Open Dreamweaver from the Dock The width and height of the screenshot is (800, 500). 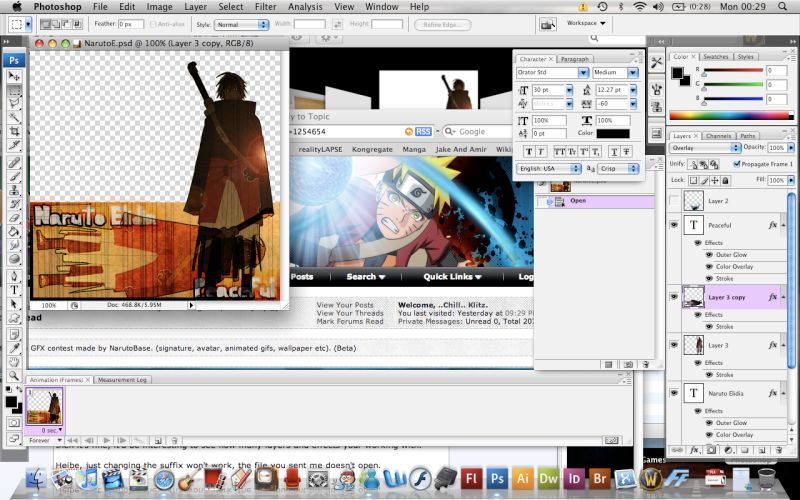click(548, 479)
